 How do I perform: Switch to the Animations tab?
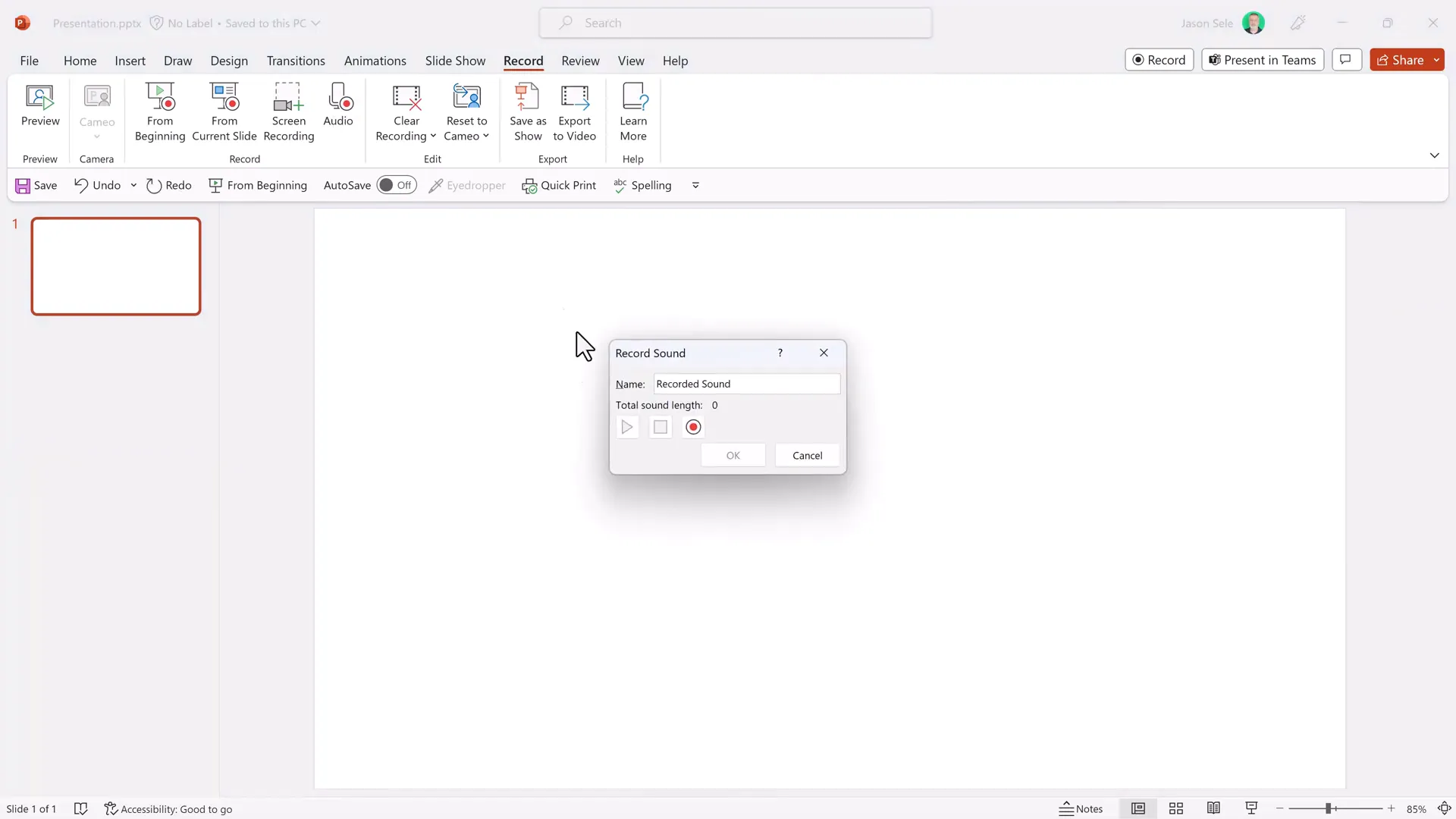point(375,61)
